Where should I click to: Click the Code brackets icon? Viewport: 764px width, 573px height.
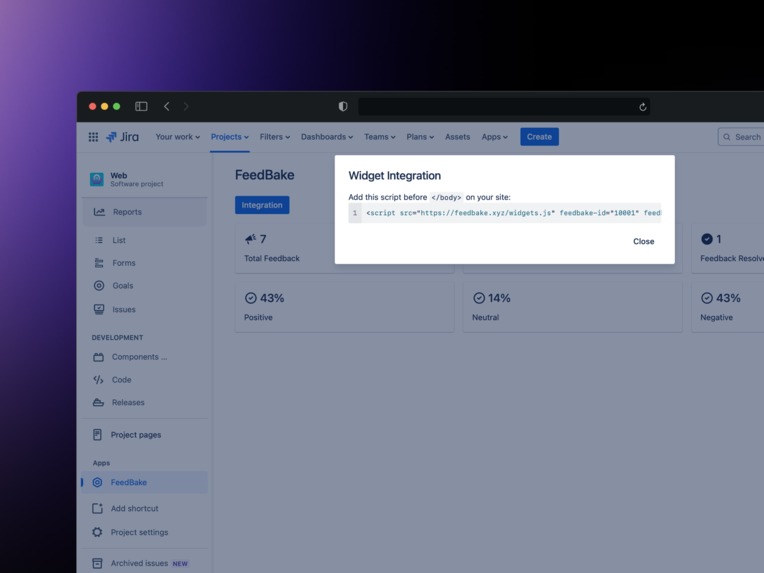98,380
